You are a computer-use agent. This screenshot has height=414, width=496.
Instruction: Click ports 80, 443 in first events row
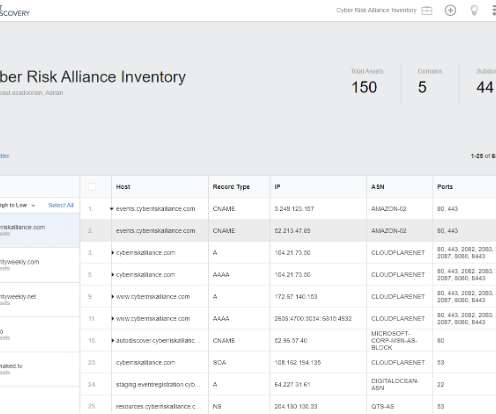click(x=447, y=209)
